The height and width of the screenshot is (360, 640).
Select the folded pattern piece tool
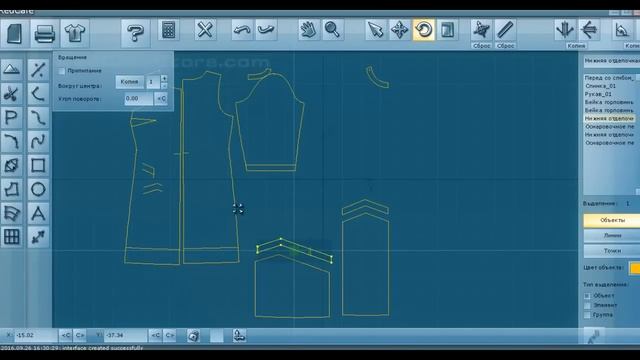(x=12, y=213)
